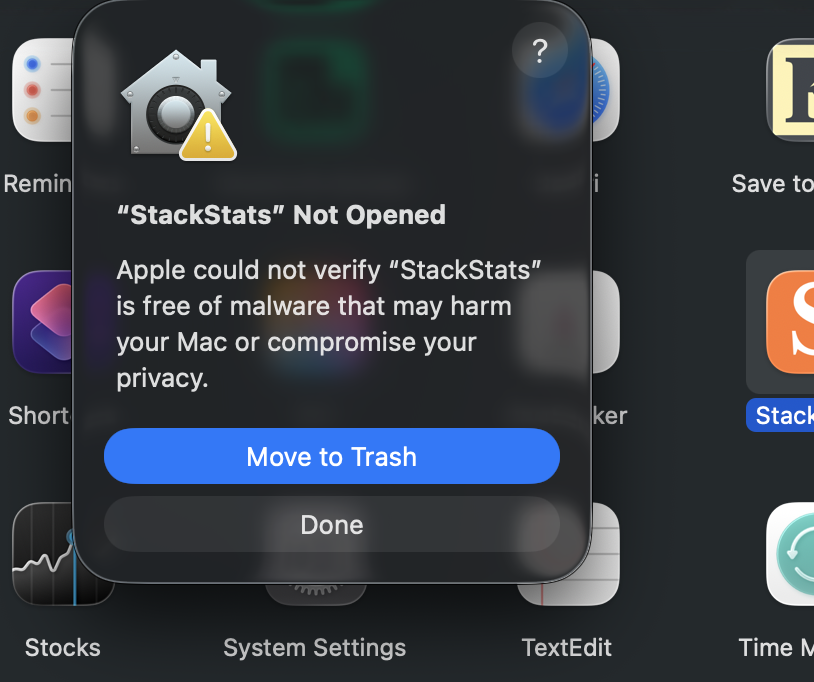Click the dialog title StackStats Not Opened
This screenshot has width=814, height=682.
click(x=283, y=214)
